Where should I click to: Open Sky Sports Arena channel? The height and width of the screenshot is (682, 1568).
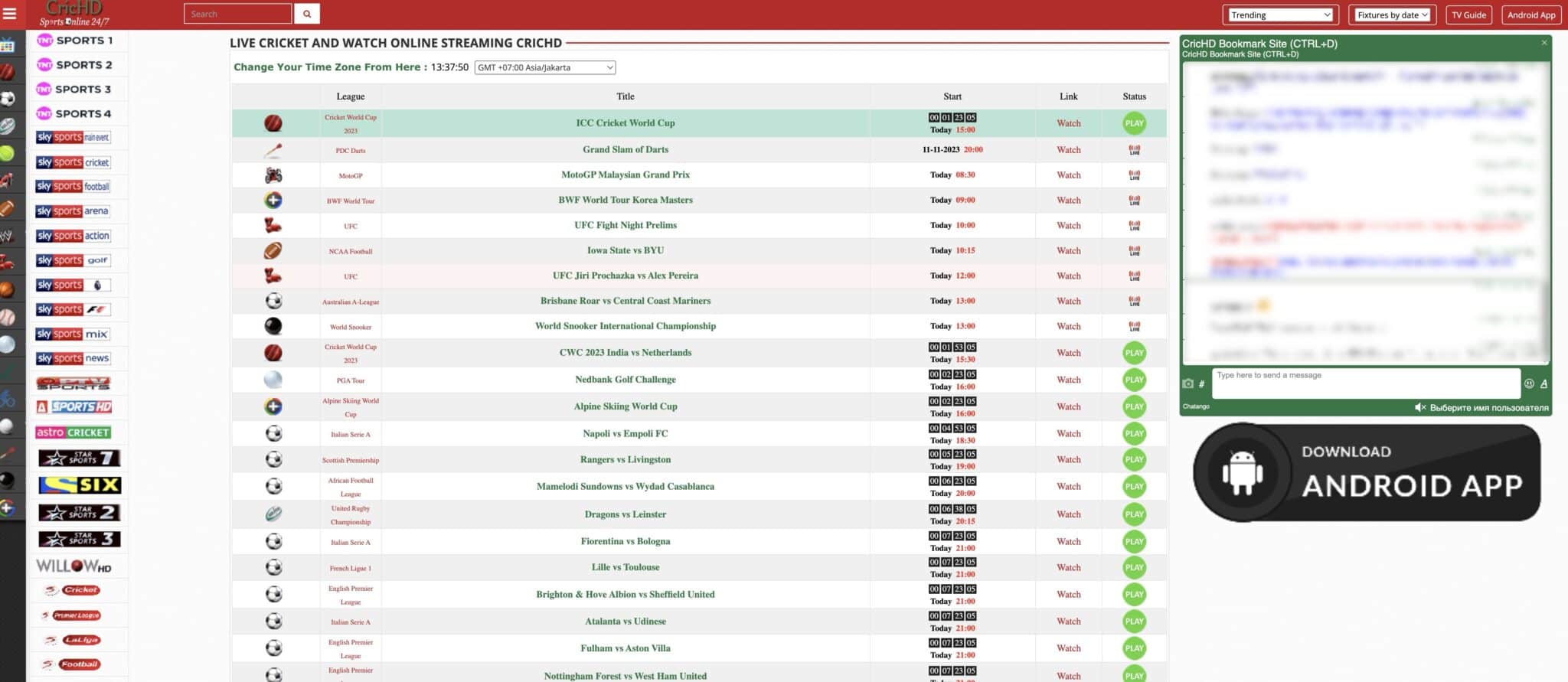tap(73, 211)
